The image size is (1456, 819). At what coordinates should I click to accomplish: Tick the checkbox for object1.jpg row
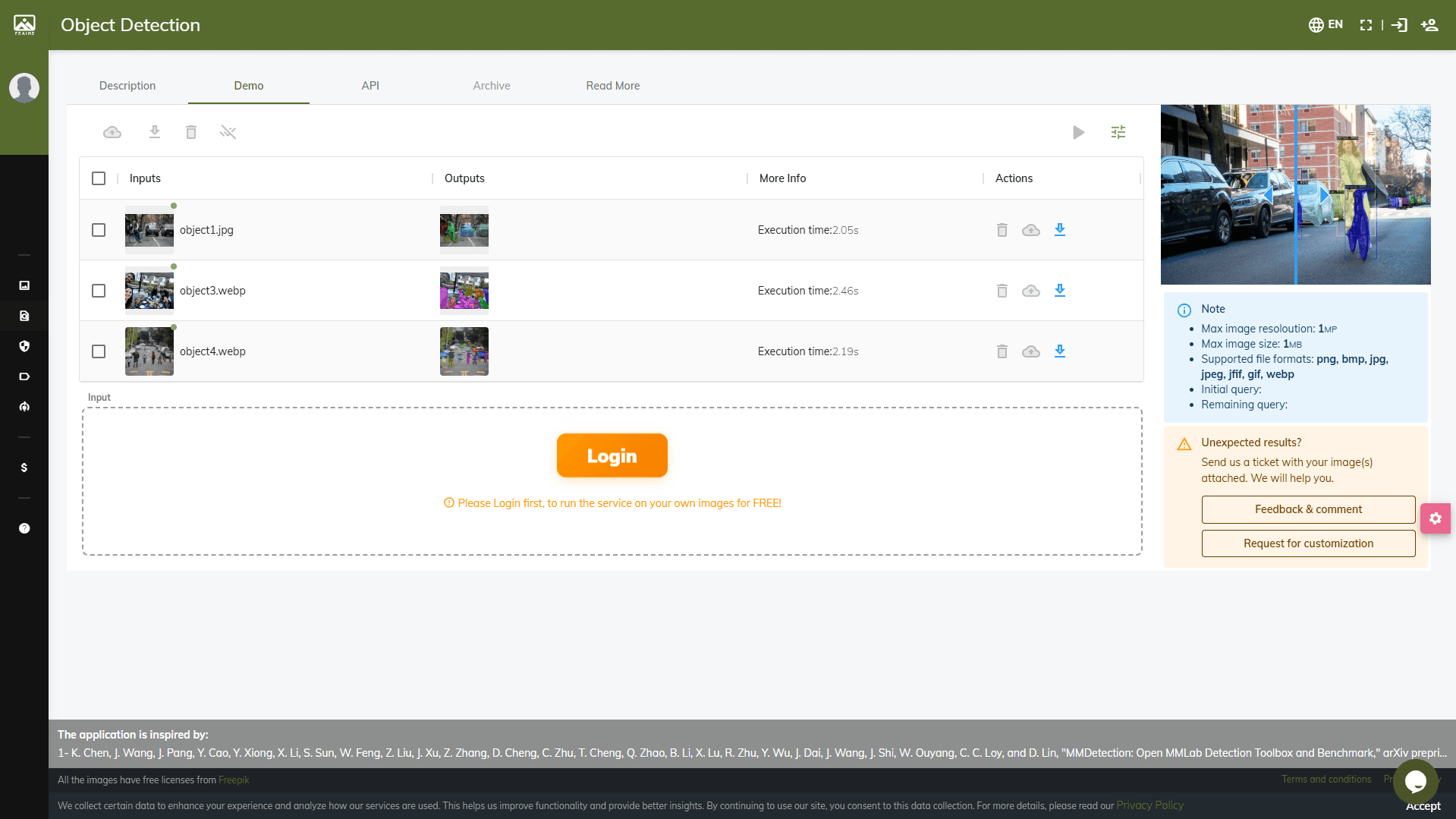99,229
